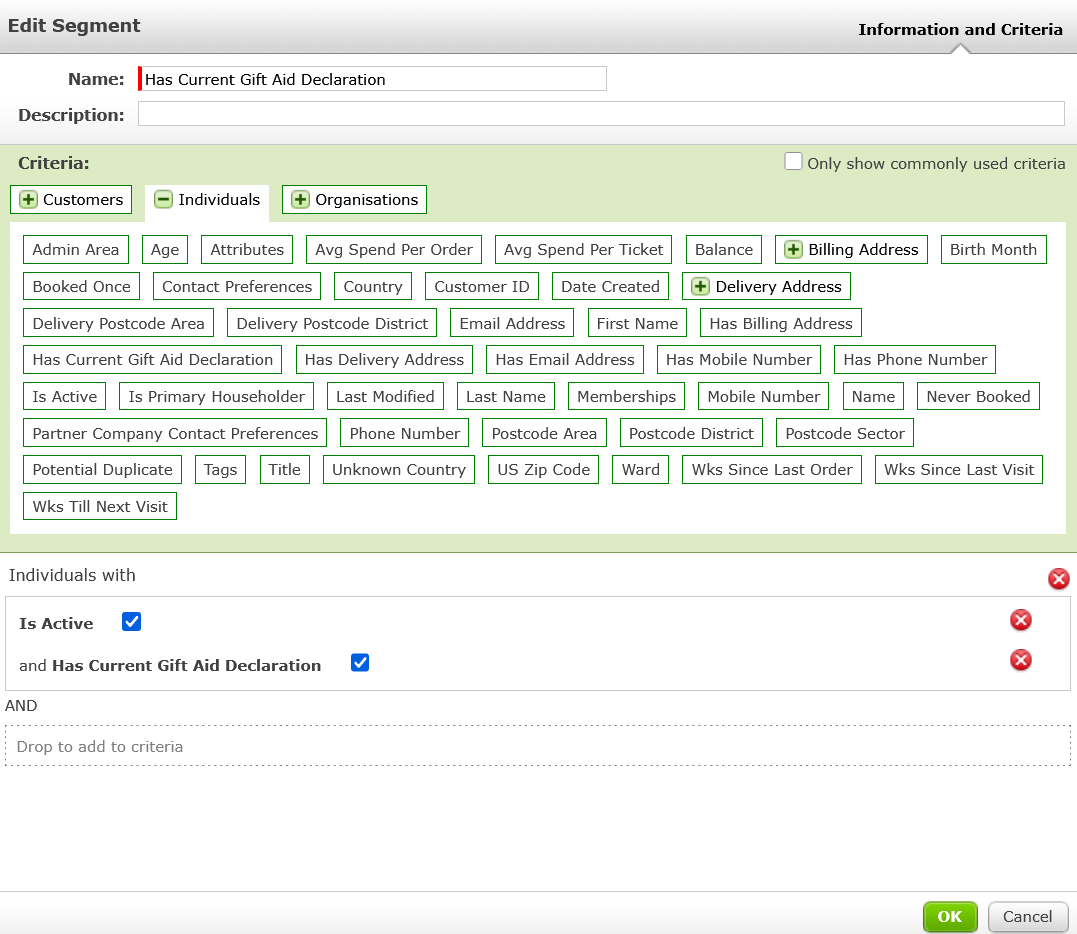Expand the Billing Address plus icon
This screenshot has width=1077, height=934.
793,250
